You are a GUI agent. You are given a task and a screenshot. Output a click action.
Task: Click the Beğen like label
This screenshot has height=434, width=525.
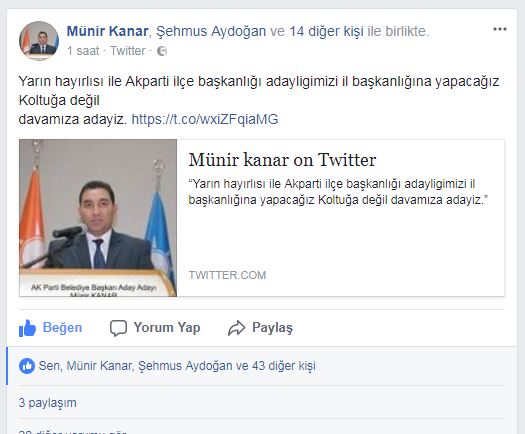pyautogui.click(x=62, y=328)
